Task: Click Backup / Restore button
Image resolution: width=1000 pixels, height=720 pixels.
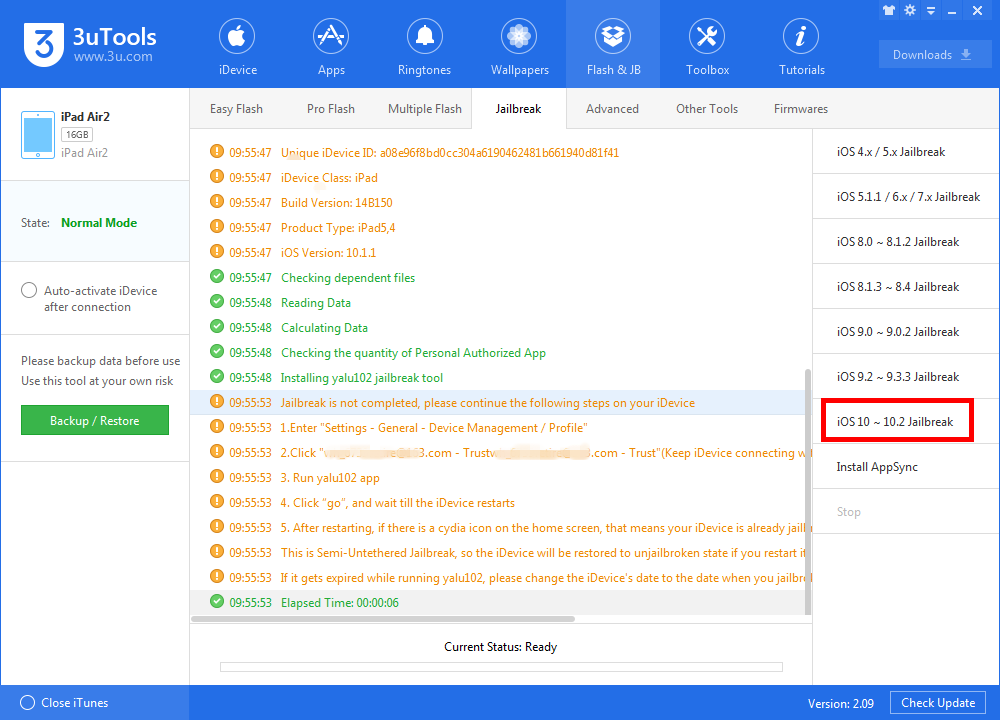Action: coord(95,420)
